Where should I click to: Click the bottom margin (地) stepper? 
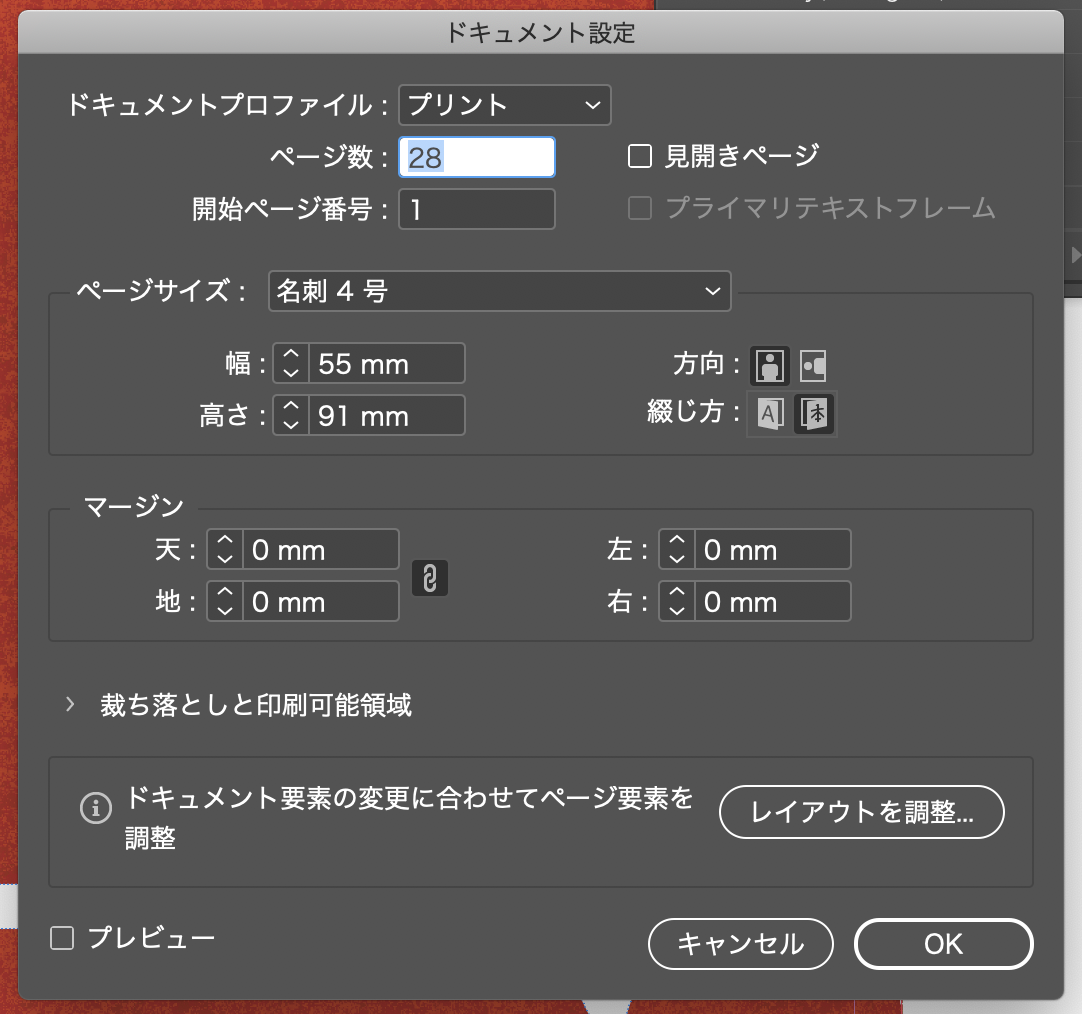coord(225,601)
